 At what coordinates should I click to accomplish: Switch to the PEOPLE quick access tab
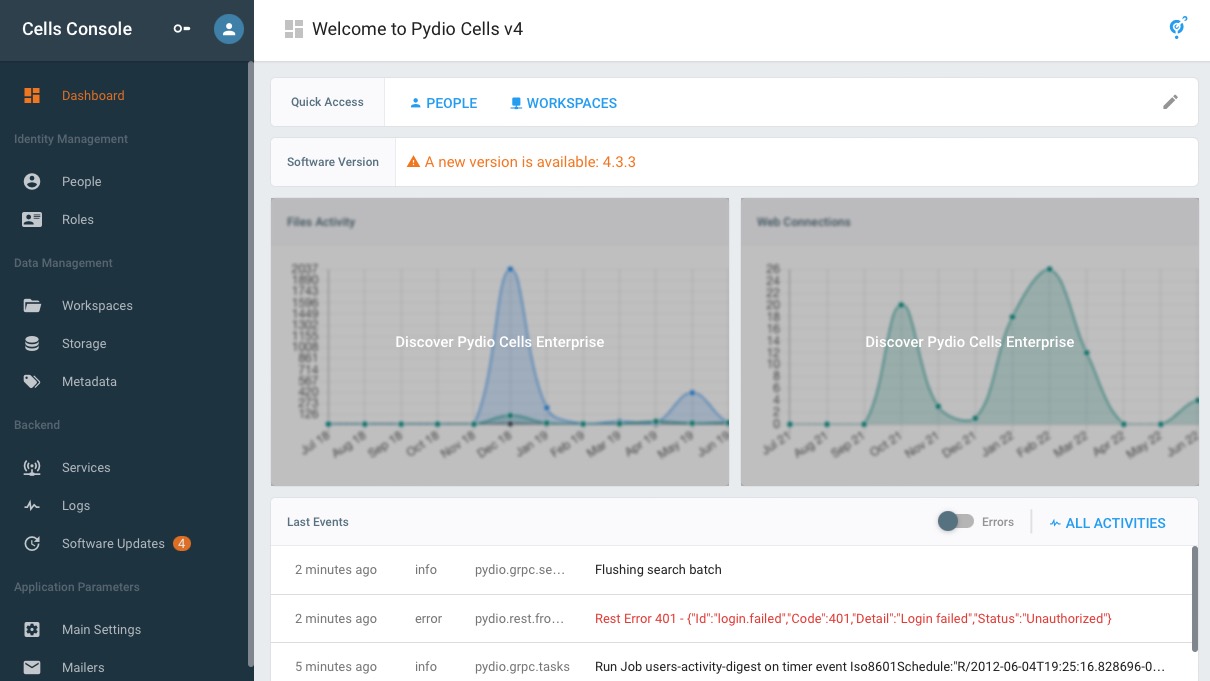443,102
